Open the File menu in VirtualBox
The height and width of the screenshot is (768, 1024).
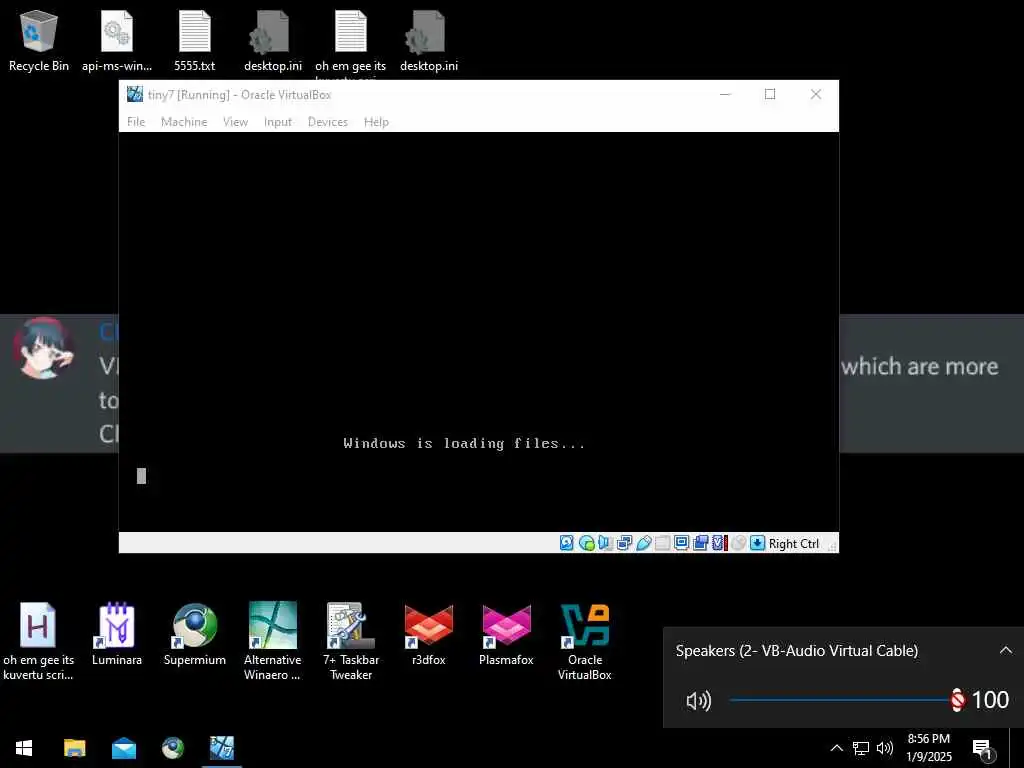(x=136, y=121)
